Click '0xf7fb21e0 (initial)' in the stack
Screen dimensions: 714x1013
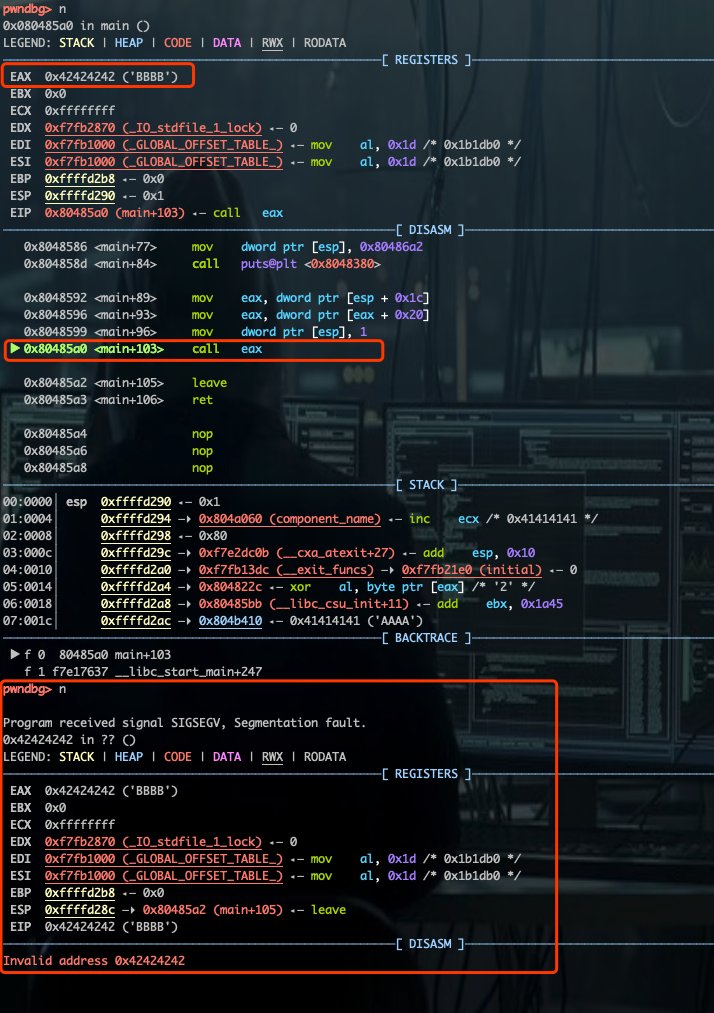click(x=472, y=570)
